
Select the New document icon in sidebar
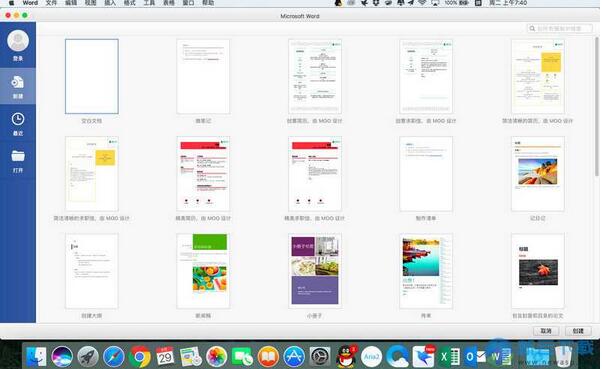pyautogui.click(x=18, y=82)
